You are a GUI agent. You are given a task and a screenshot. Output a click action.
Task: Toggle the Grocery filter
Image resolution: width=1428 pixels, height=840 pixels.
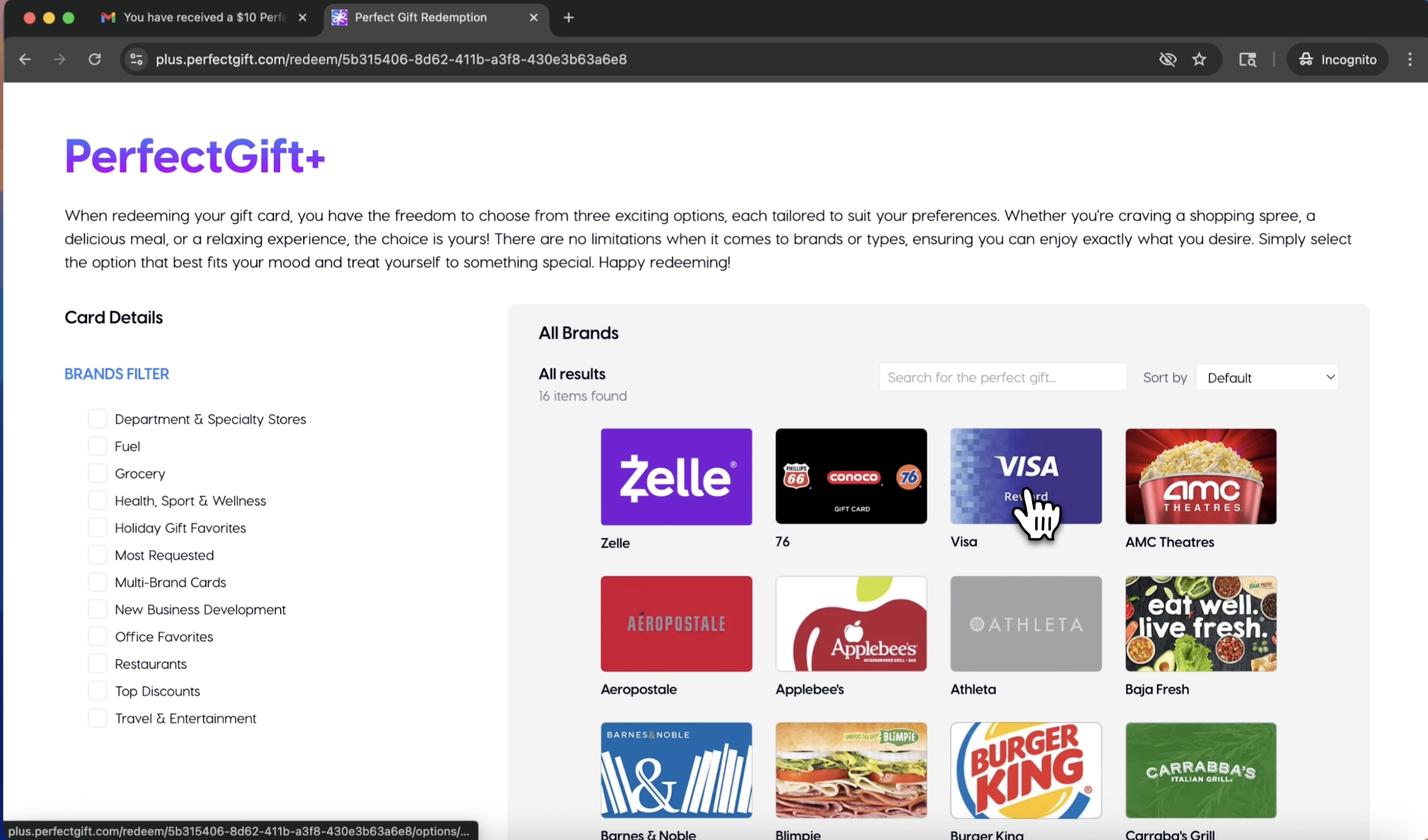tap(98, 473)
